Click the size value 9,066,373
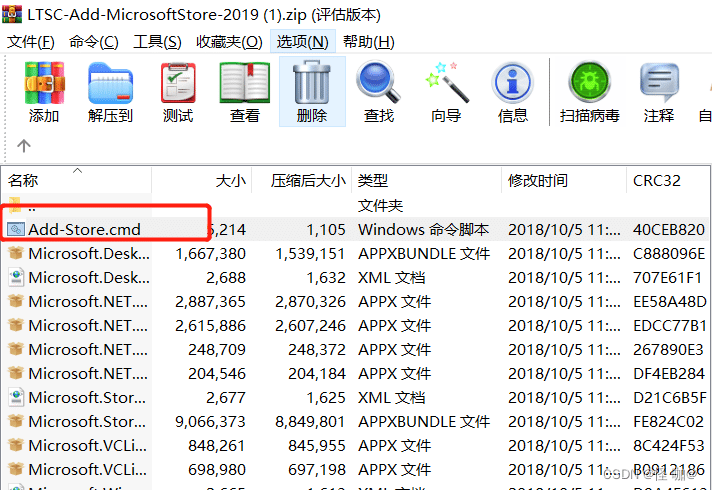The width and height of the screenshot is (712, 490). [211, 422]
